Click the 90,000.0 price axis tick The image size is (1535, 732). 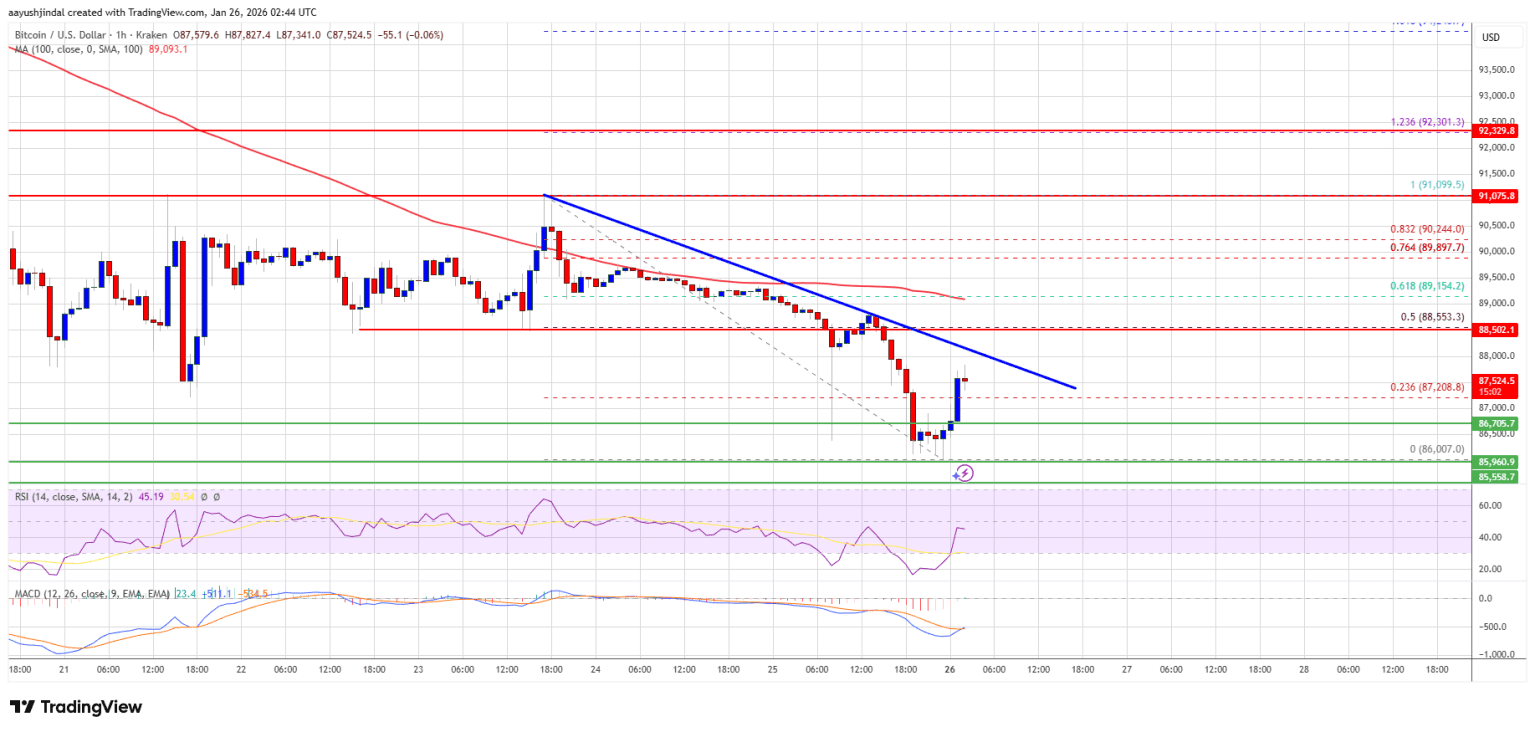[x=1497, y=251]
